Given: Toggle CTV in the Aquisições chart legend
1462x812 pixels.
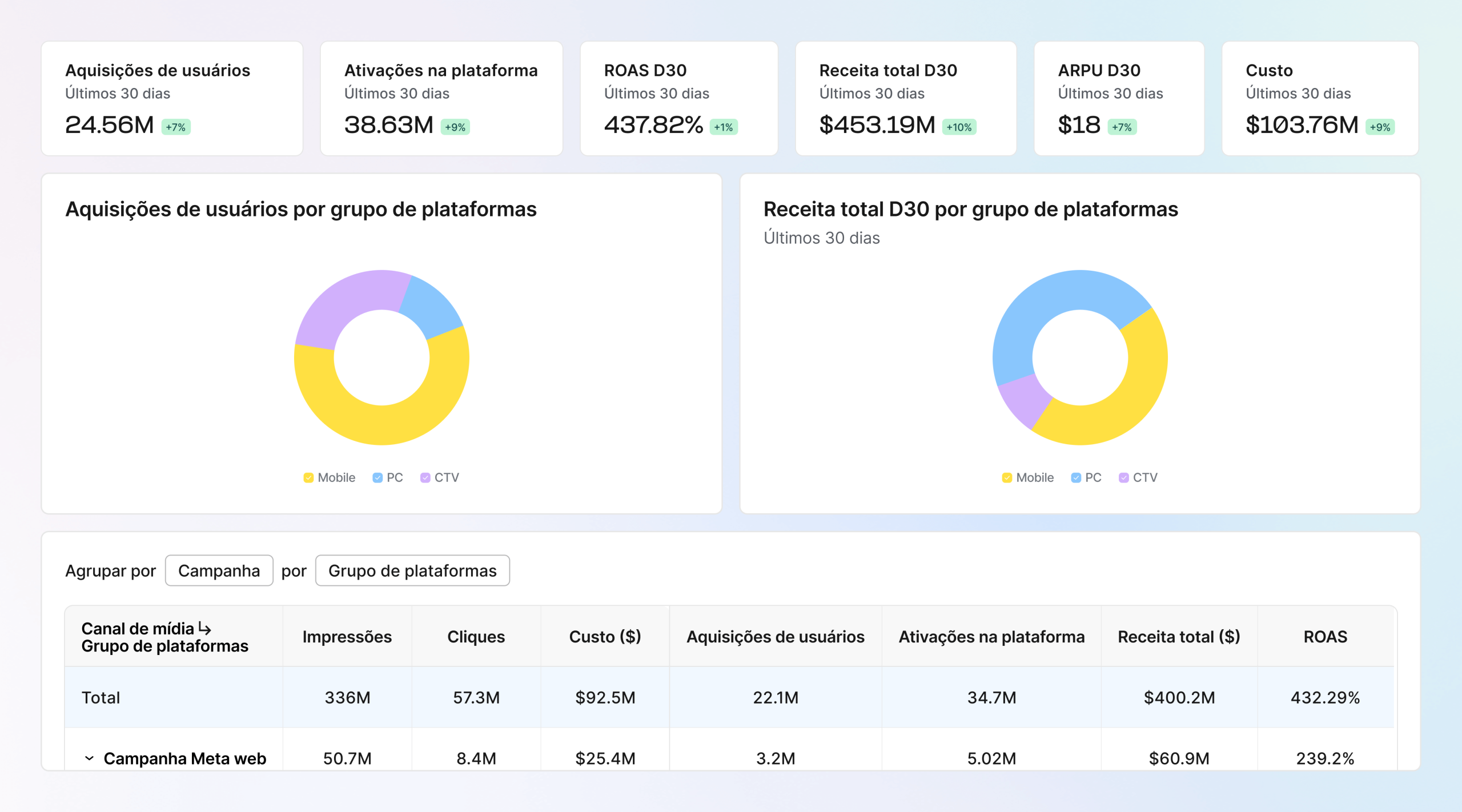Looking at the screenshot, I should pos(425,477).
